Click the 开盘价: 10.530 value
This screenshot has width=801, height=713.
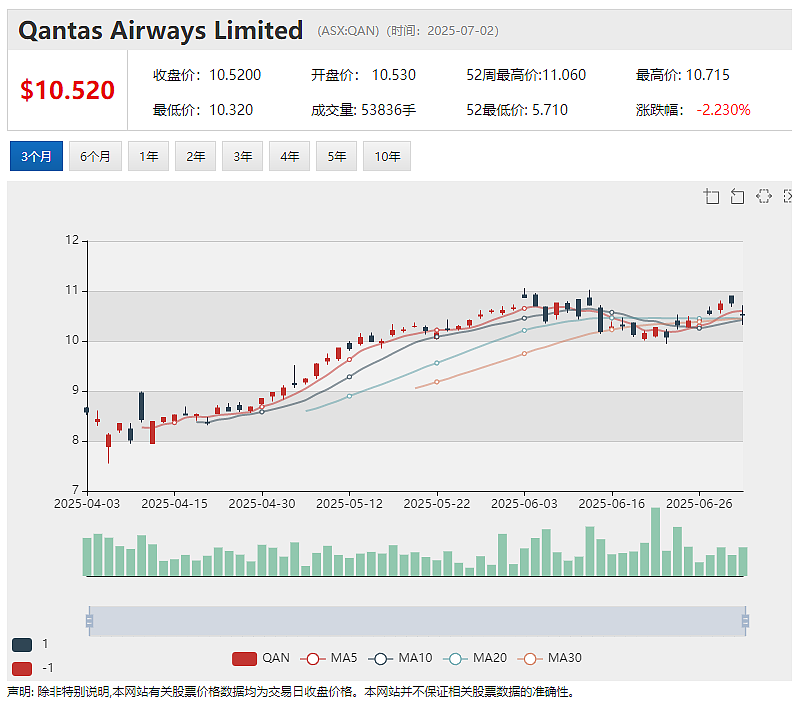[x=363, y=75]
